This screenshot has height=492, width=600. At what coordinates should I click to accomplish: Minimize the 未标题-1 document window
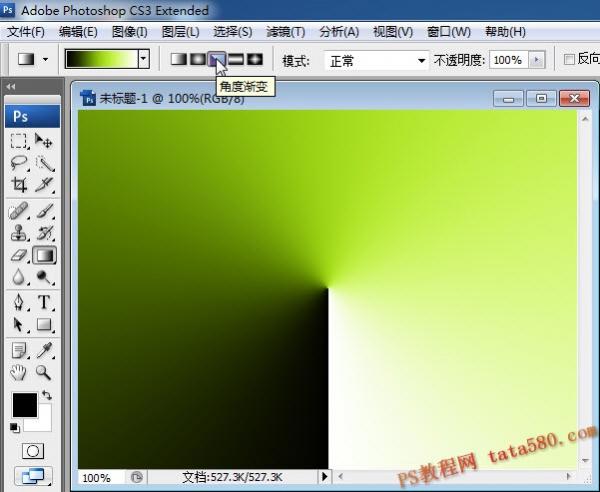(509, 99)
